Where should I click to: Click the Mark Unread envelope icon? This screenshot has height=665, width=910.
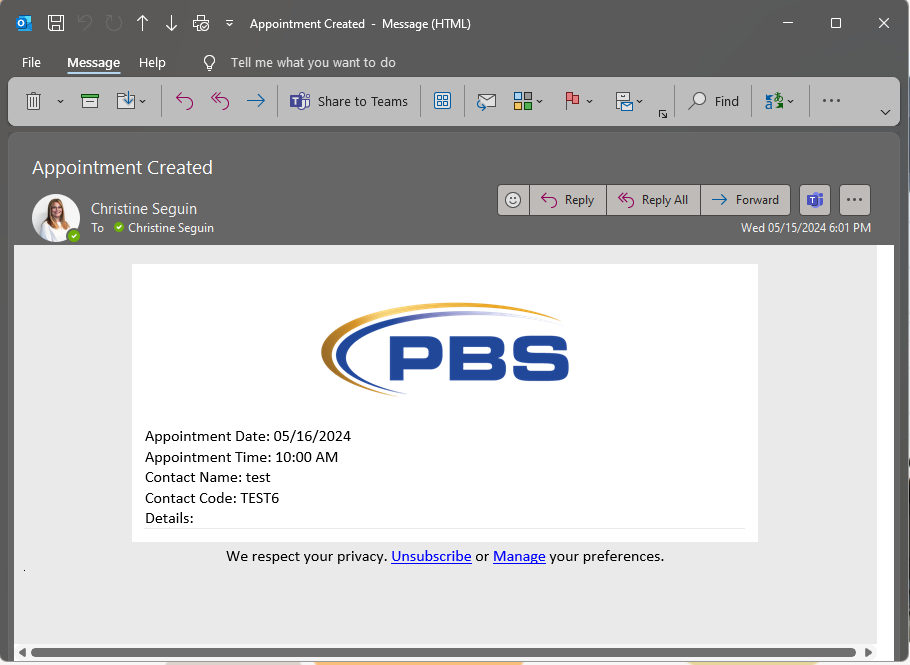[x=486, y=101]
